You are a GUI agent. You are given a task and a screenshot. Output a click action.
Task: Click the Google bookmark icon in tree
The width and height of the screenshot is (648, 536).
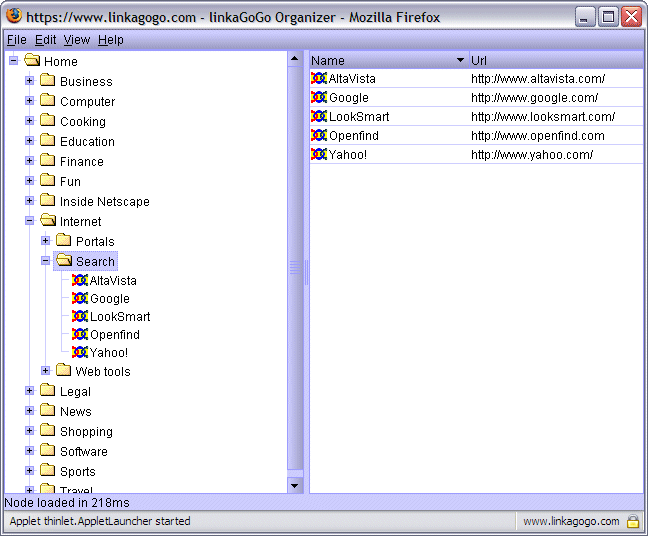click(80, 298)
